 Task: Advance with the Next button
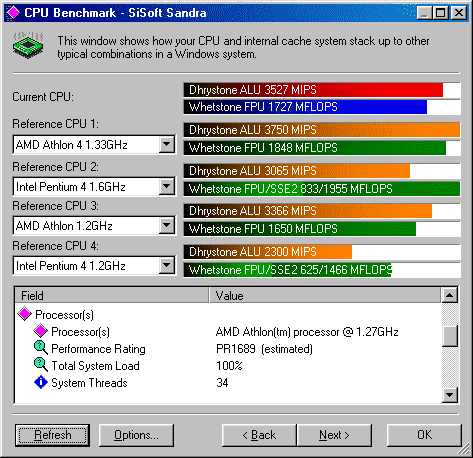pos(334,435)
